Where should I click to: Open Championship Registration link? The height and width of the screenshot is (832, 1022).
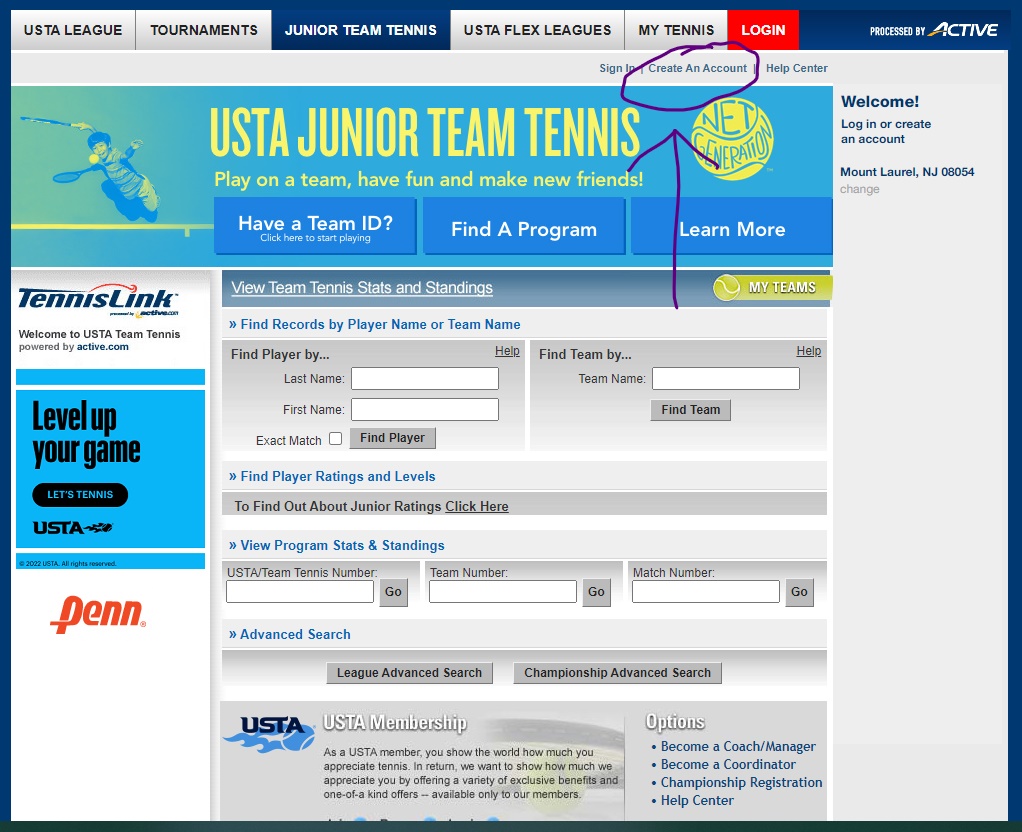point(741,782)
